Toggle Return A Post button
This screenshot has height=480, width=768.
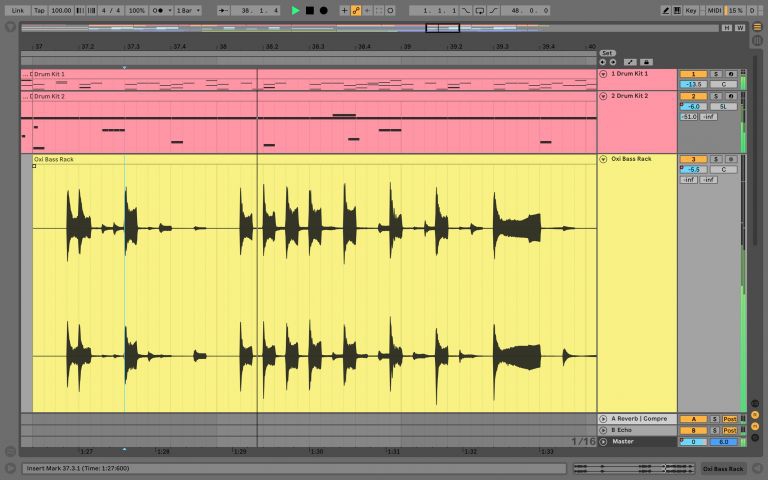(729, 419)
